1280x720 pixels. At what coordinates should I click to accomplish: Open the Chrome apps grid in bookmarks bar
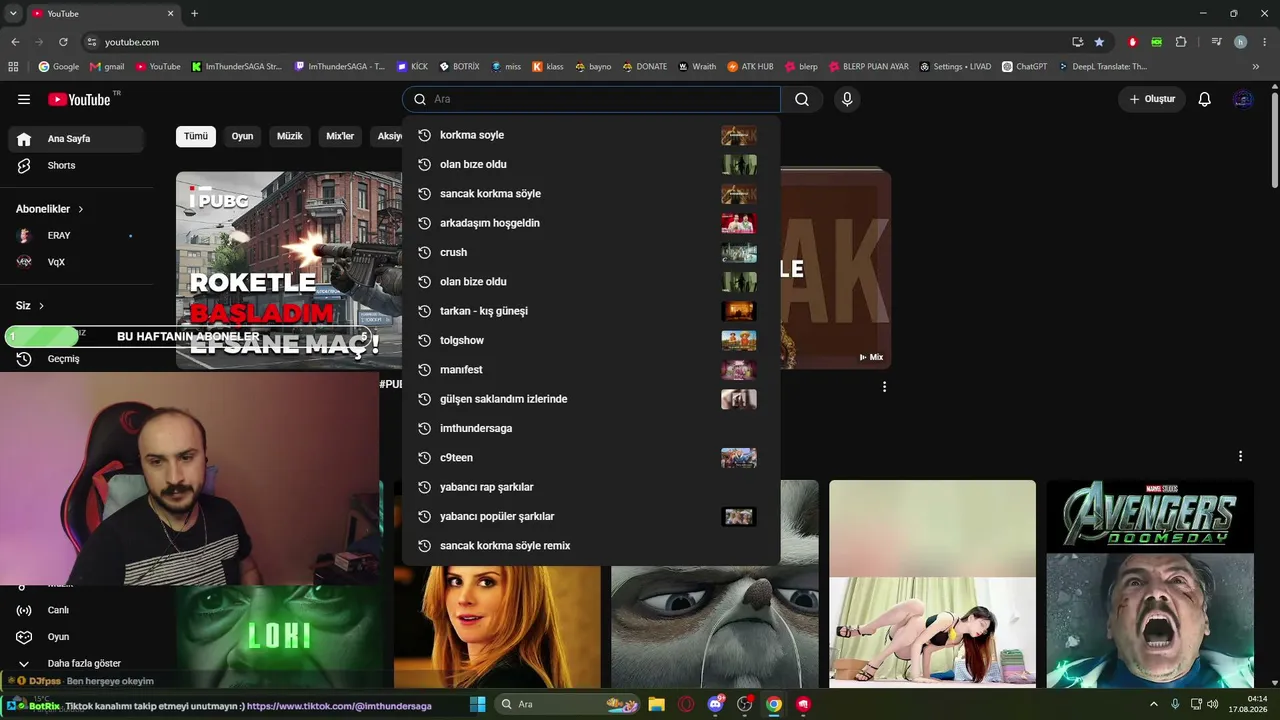click(13, 67)
